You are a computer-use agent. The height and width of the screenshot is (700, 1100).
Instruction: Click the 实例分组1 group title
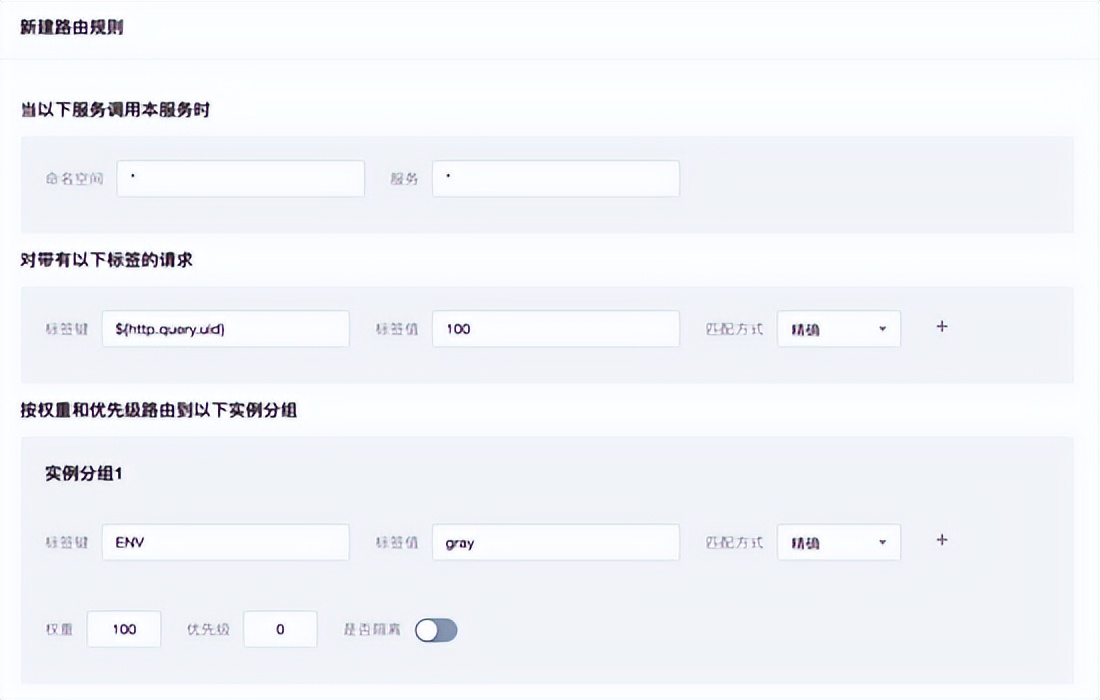(83, 473)
